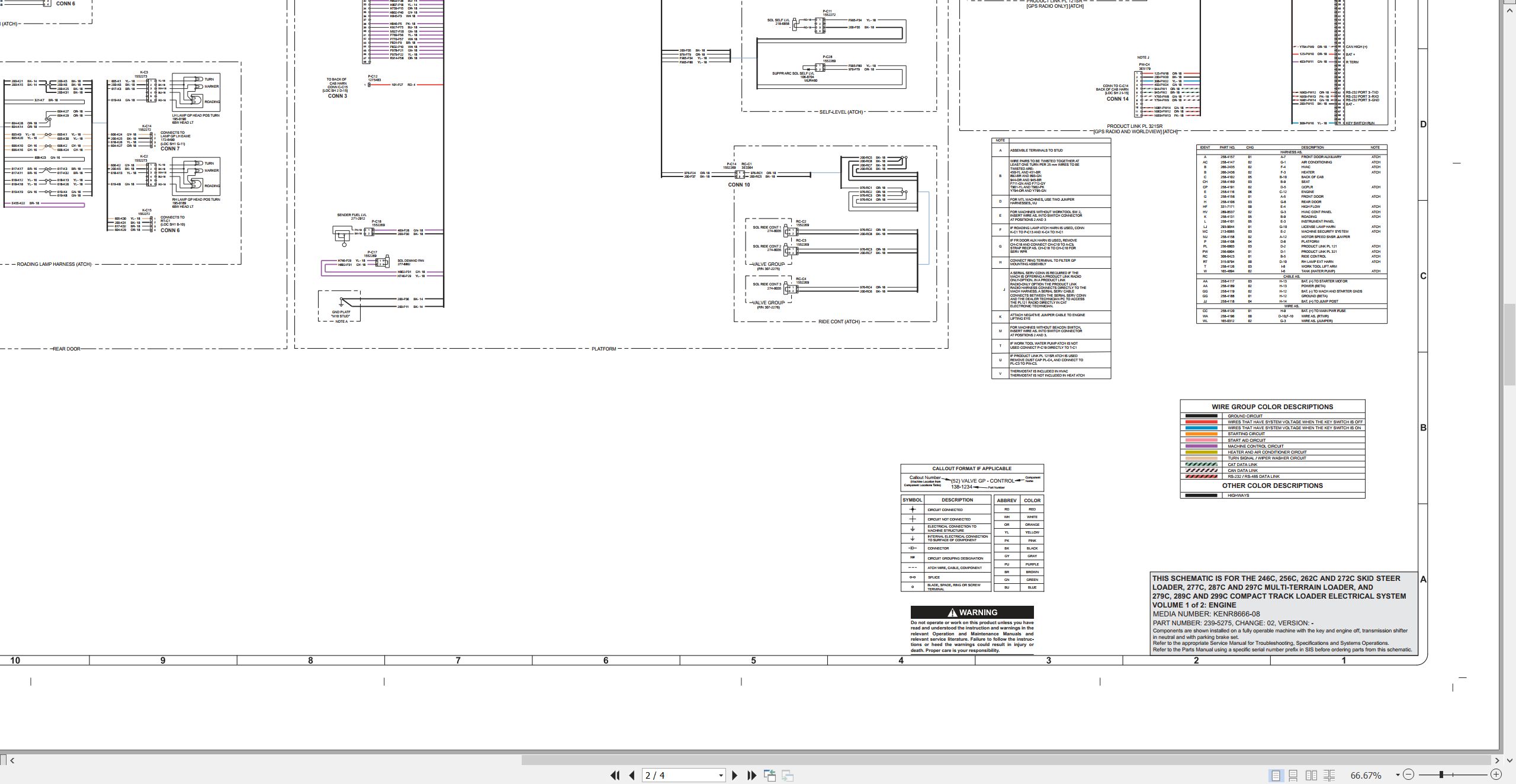Click the horizontal scrollbar right arrow

pos(1497,760)
